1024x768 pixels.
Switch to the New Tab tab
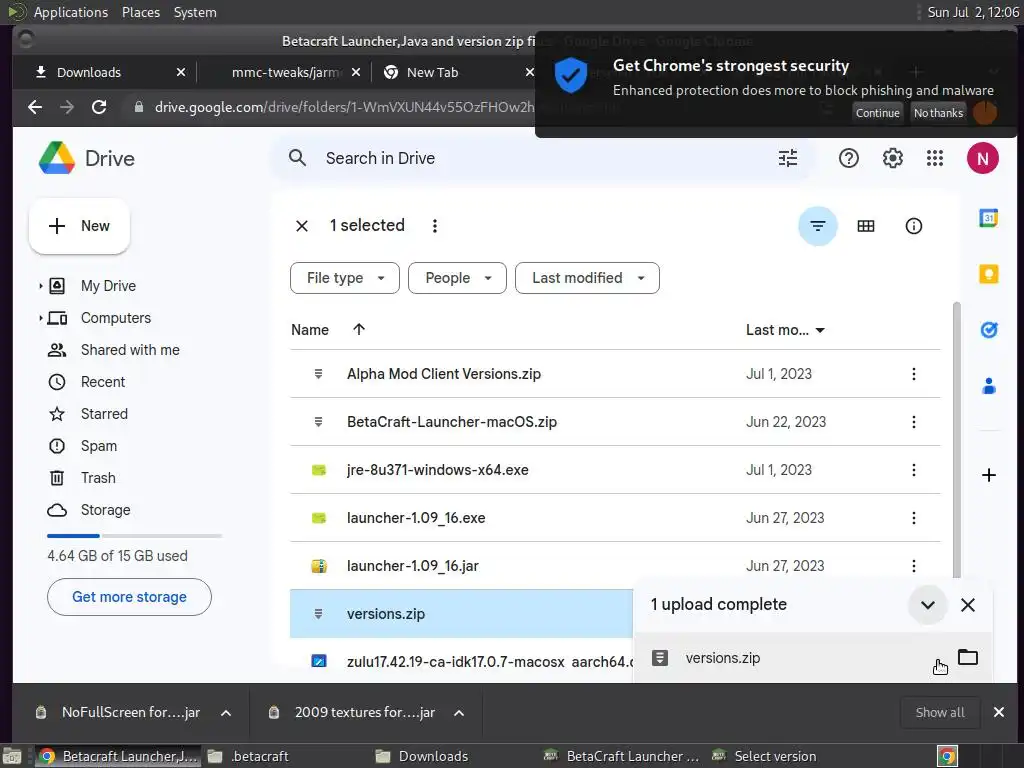point(432,72)
